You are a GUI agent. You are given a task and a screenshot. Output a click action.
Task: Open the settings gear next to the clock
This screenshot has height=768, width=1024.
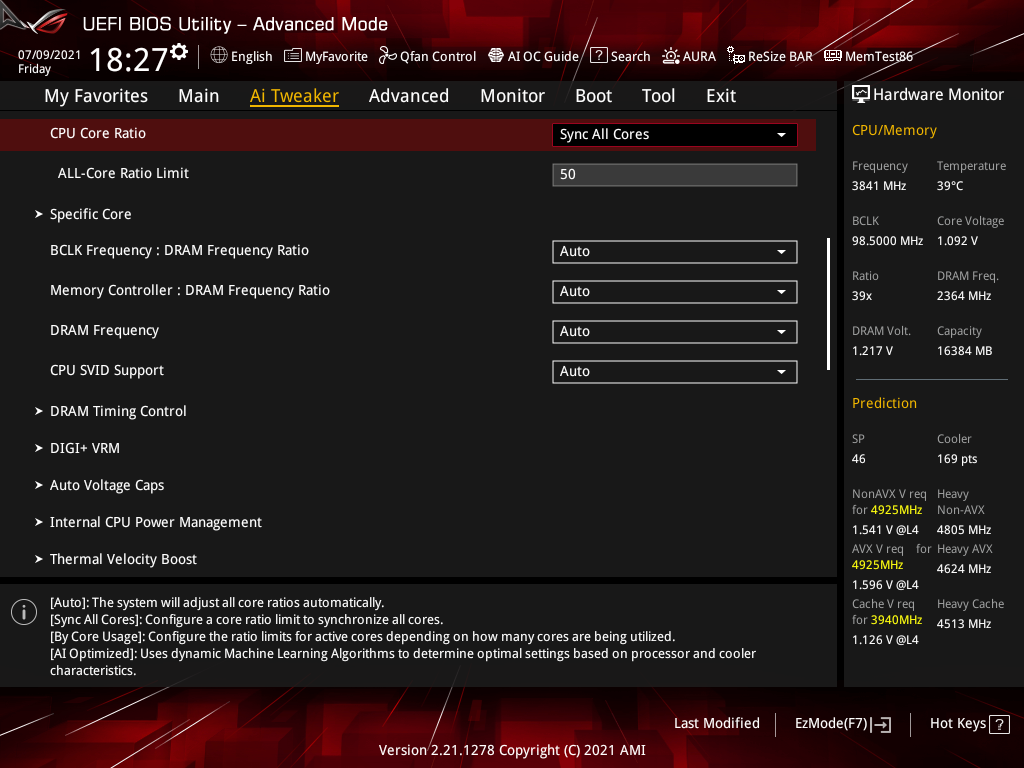[x=180, y=52]
